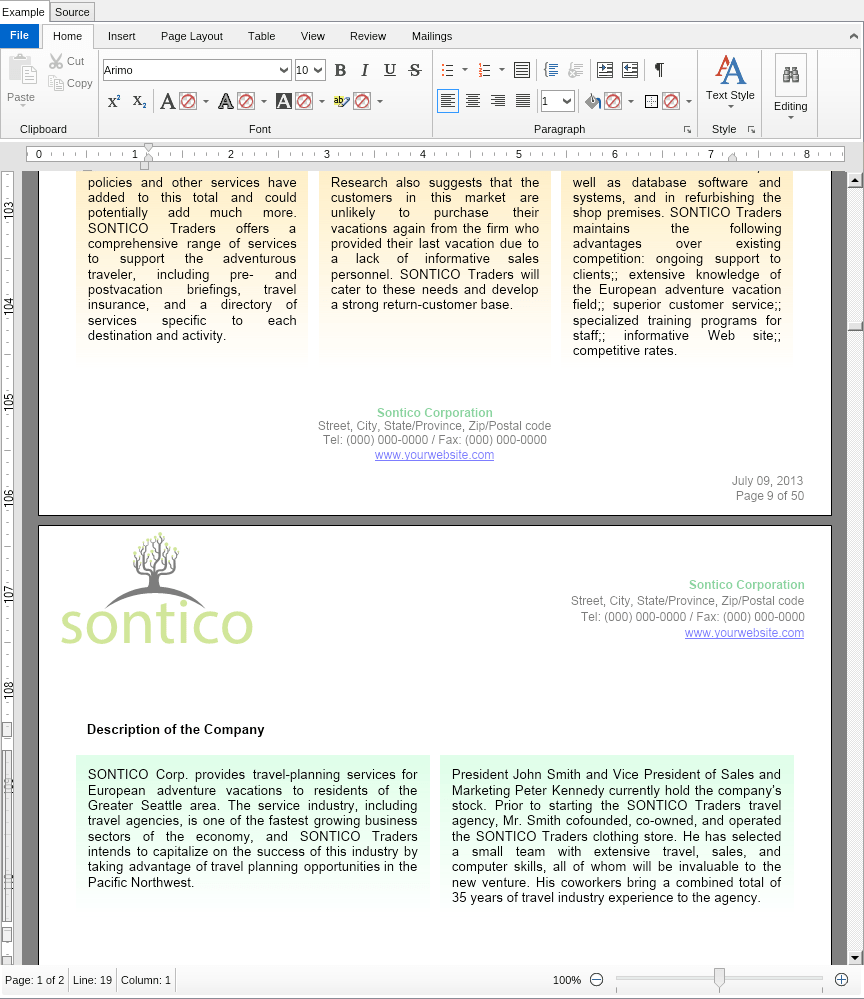Viewport: 864px width, 999px height.
Task: Center align the paragraph
Action: [473, 101]
